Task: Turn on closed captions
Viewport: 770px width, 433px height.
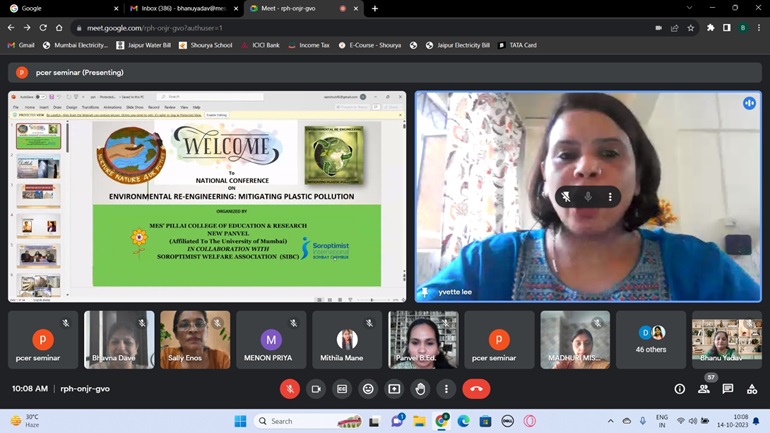Action: pos(342,389)
